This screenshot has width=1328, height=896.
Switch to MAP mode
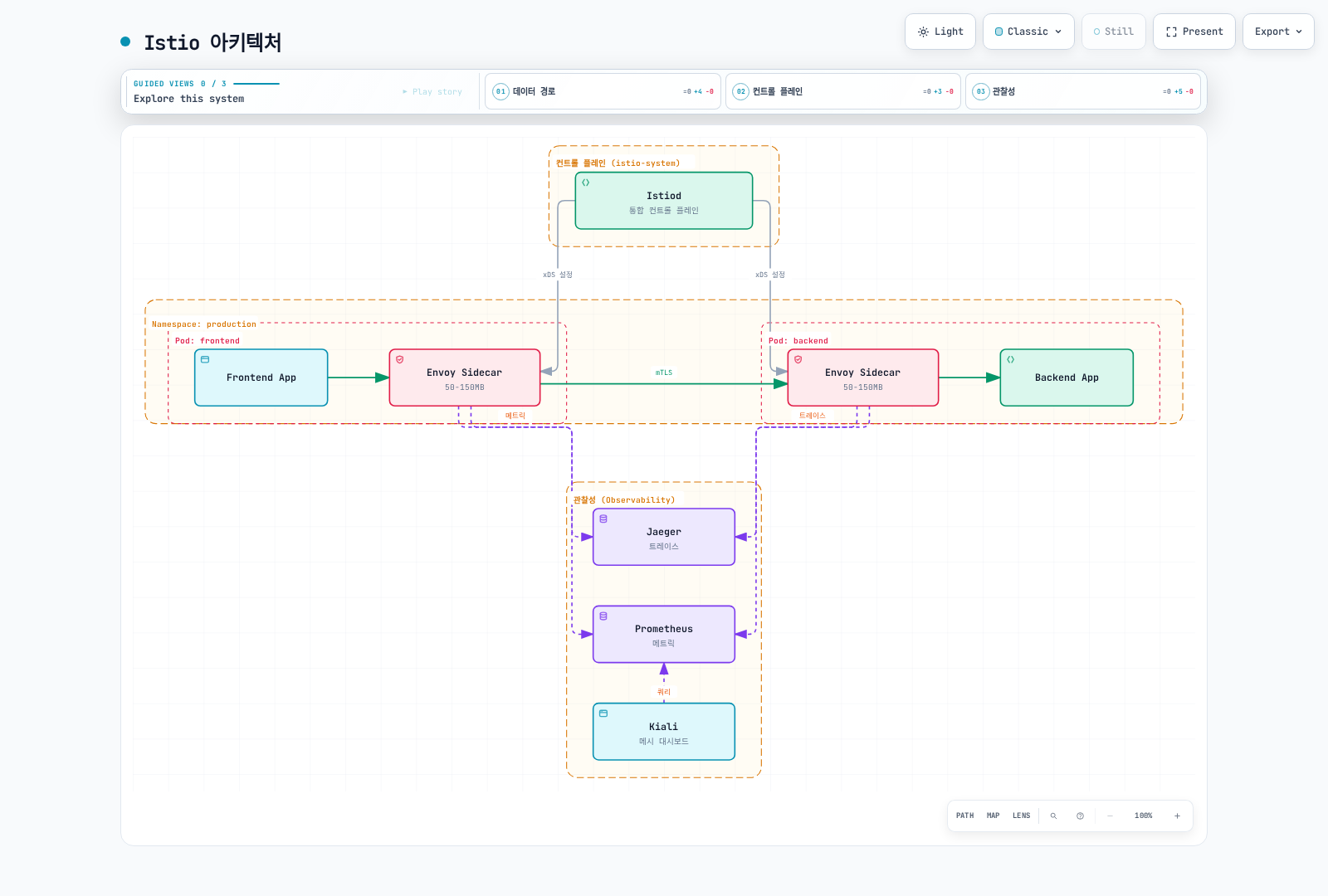tap(993, 816)
